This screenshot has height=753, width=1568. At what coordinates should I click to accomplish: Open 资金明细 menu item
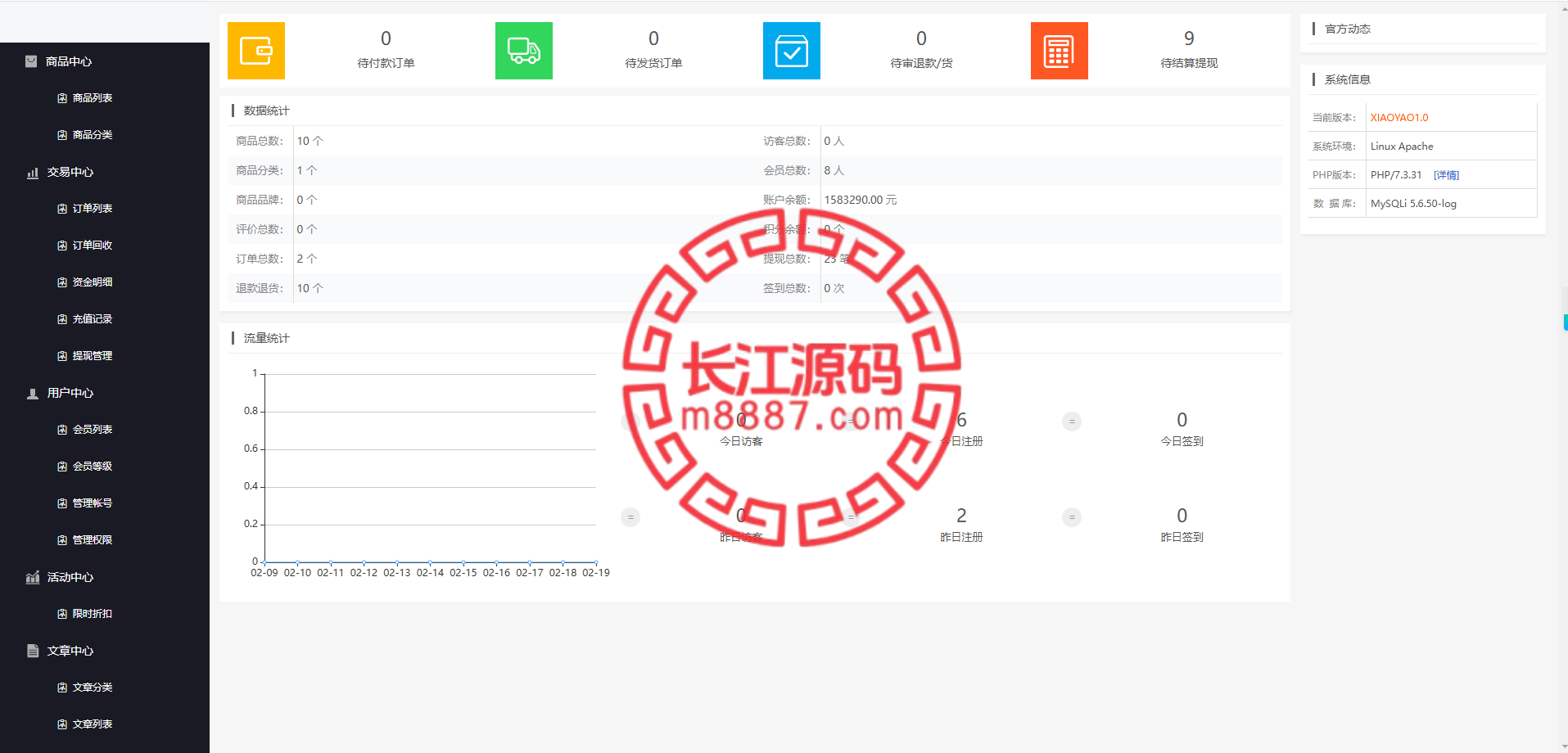[93, 282]
